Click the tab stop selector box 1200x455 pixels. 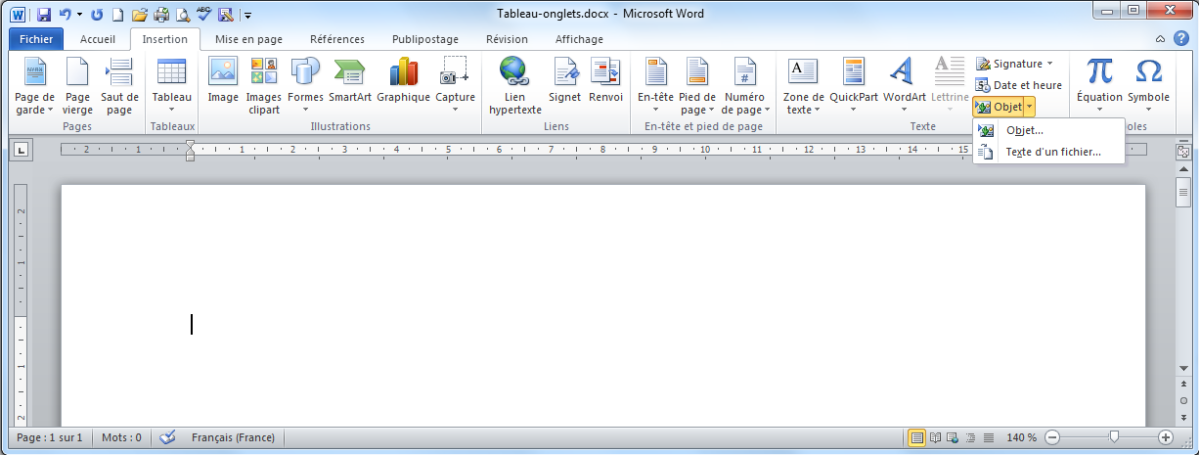point(20,151)
